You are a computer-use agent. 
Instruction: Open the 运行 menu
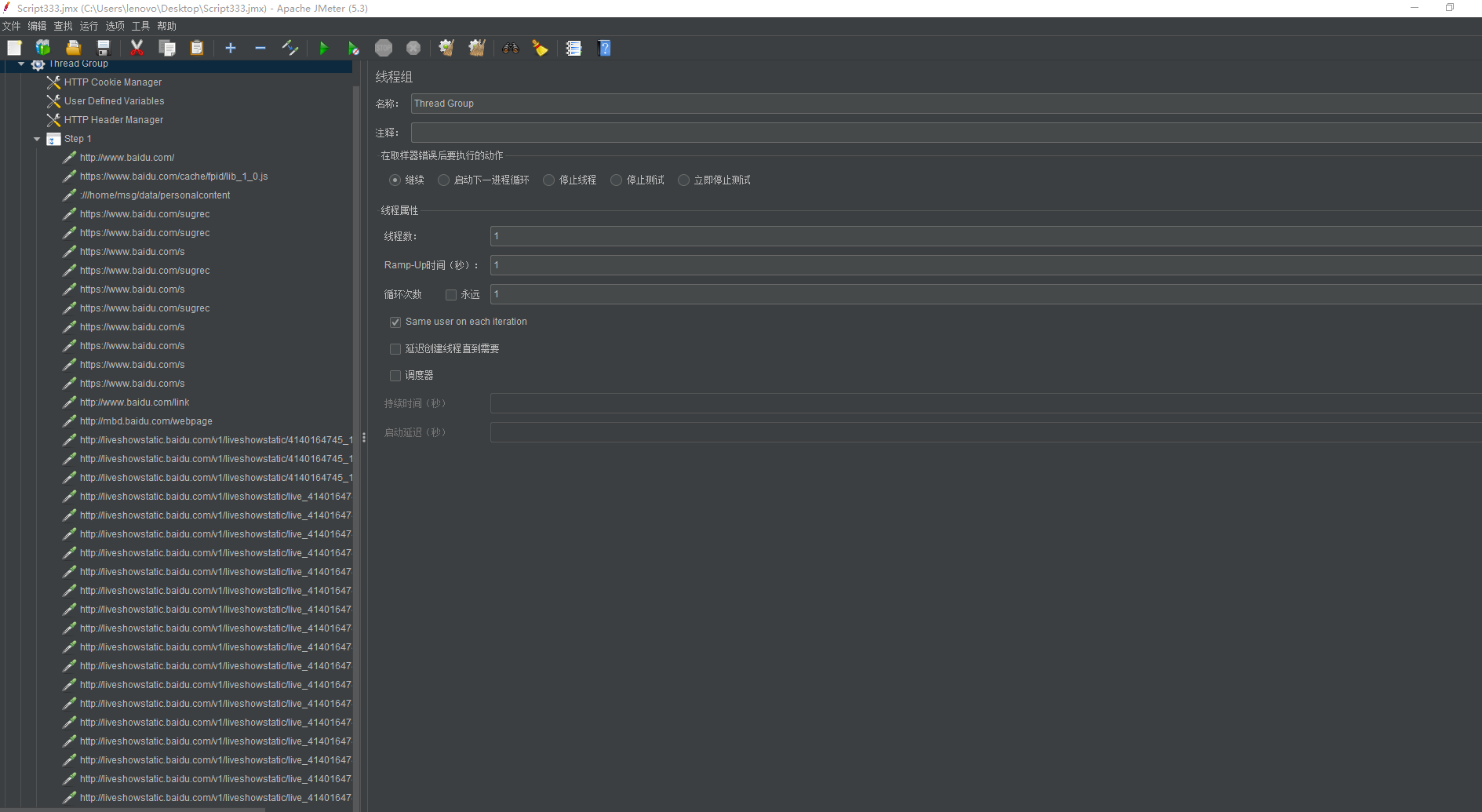coord(89,27)
